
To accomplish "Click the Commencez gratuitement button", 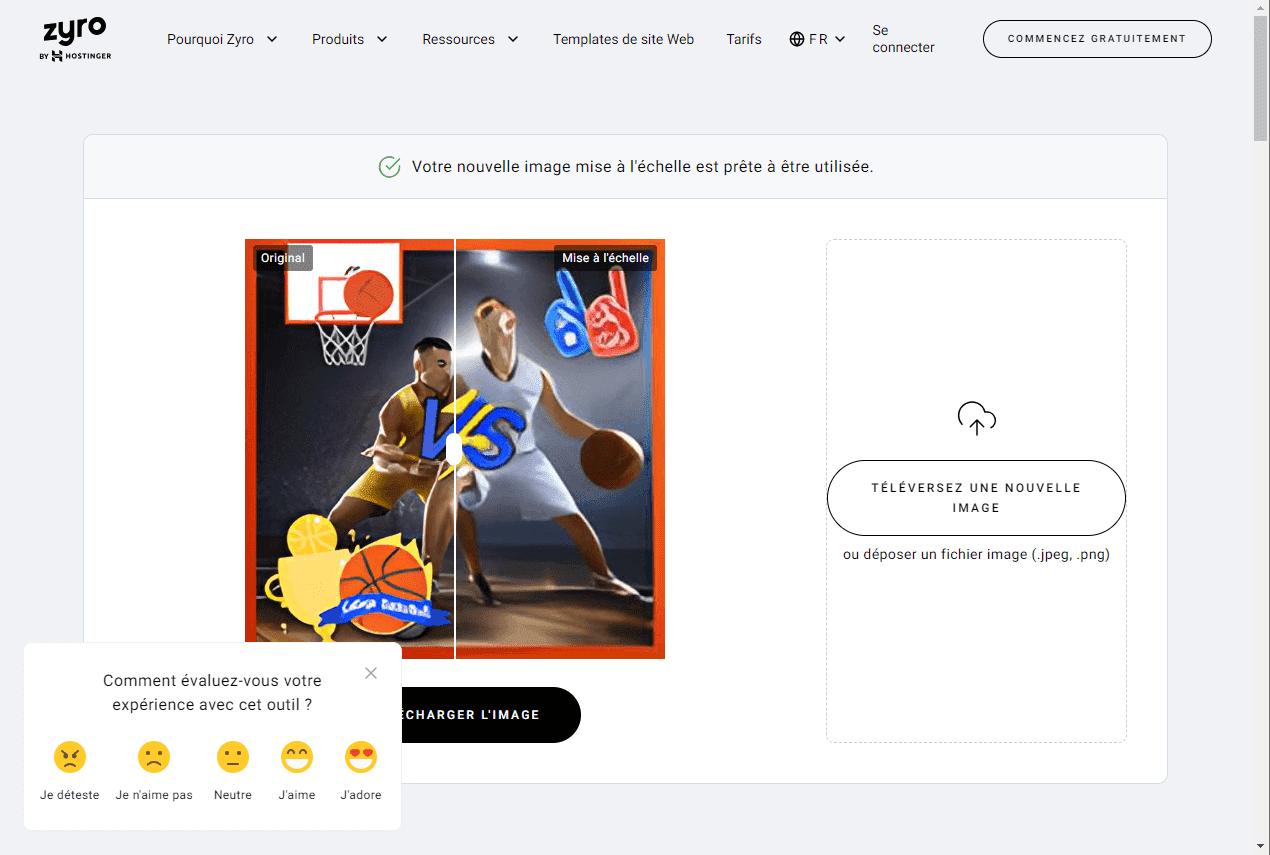I will [x=1097, y=39].
